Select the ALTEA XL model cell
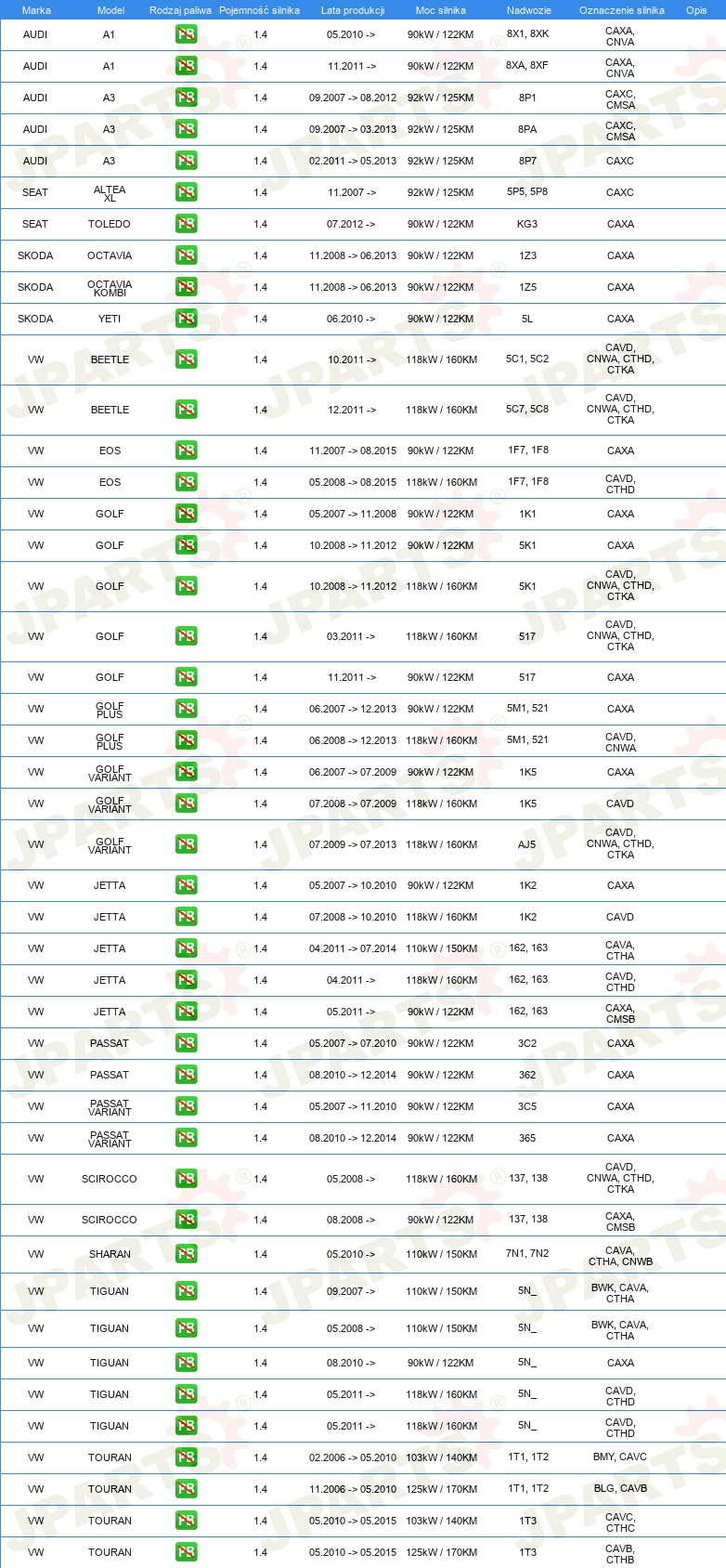 coord(110,193)
